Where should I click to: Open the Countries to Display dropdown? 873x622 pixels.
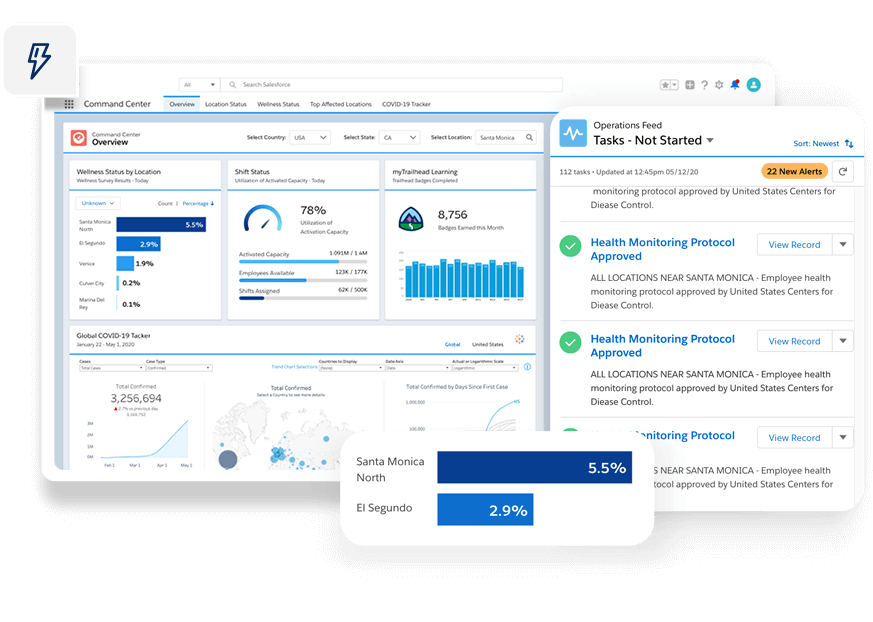(351, 368)
